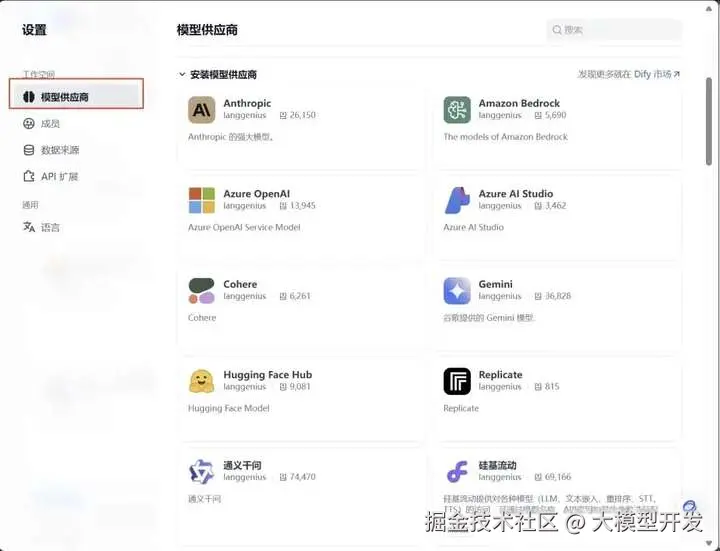
Task: Click the Amazon Bedrock count 5,690
Action: point(555,115)
